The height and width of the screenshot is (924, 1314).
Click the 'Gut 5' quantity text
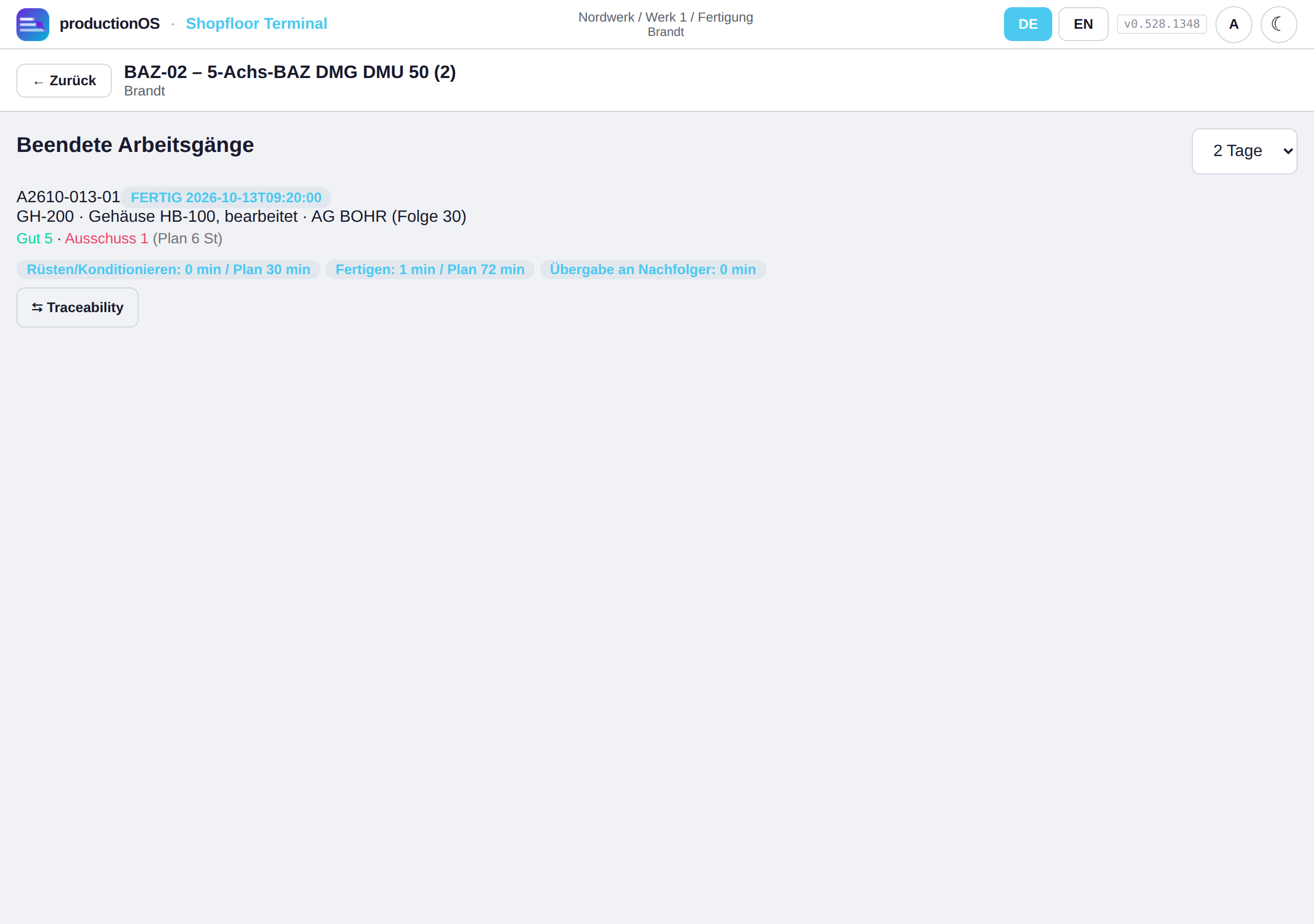click(x=34, y=239)
